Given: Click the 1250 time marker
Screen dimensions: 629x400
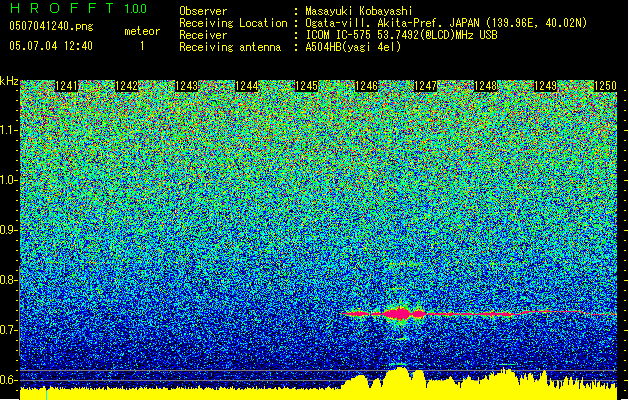Looking at the screenshot, I should click(605, 86).
